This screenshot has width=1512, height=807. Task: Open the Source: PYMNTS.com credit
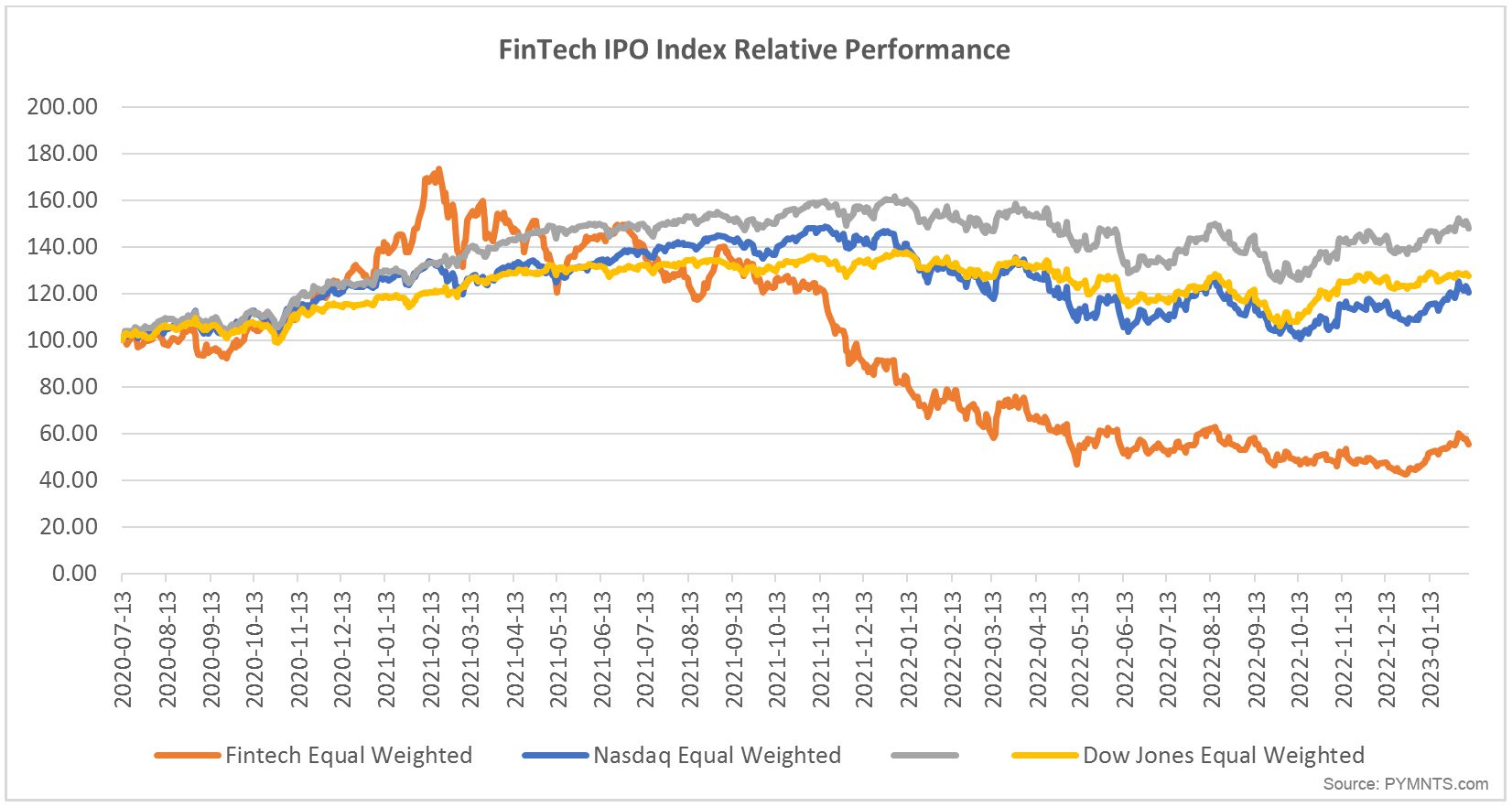click(x=1405, y=784)
